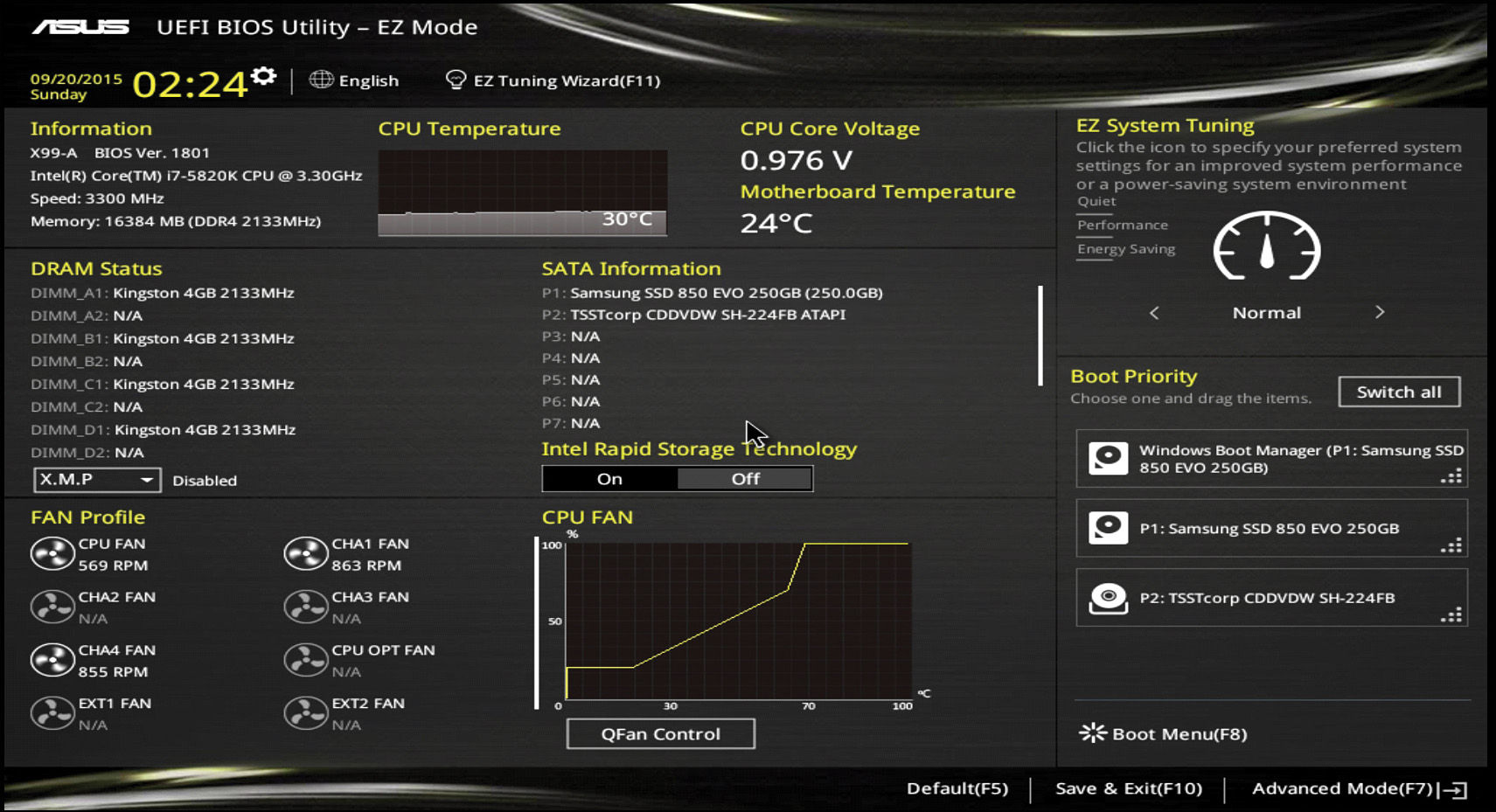Click the EZ Tuning Wizard lightbulb icon
The width and height of the screenshot is (1496, 812).
click(456, 80)
